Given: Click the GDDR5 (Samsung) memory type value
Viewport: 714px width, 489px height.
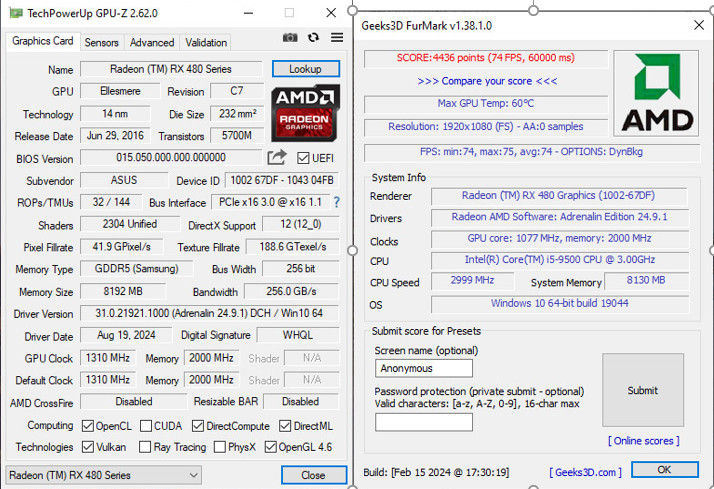Looking at the screenshot, I should pos(137,269).
